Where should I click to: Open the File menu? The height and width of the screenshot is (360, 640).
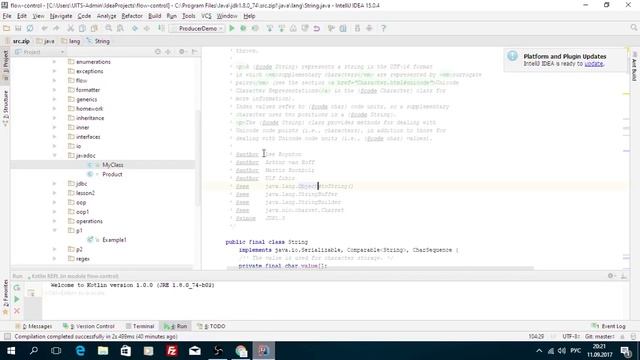[7, 16]
